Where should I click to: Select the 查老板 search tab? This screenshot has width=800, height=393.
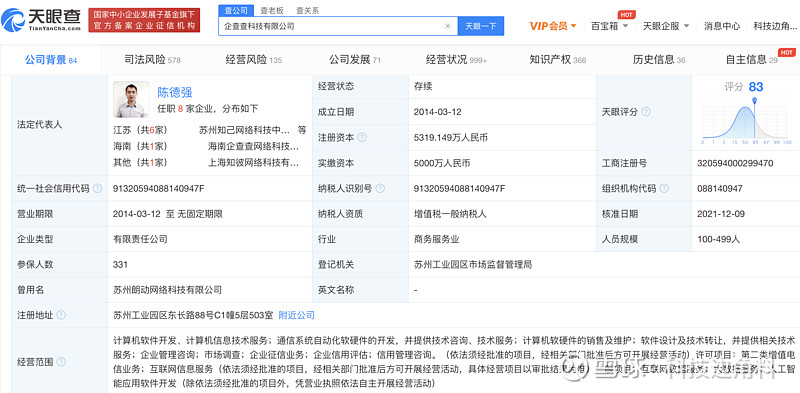click(x=271, y=10)
